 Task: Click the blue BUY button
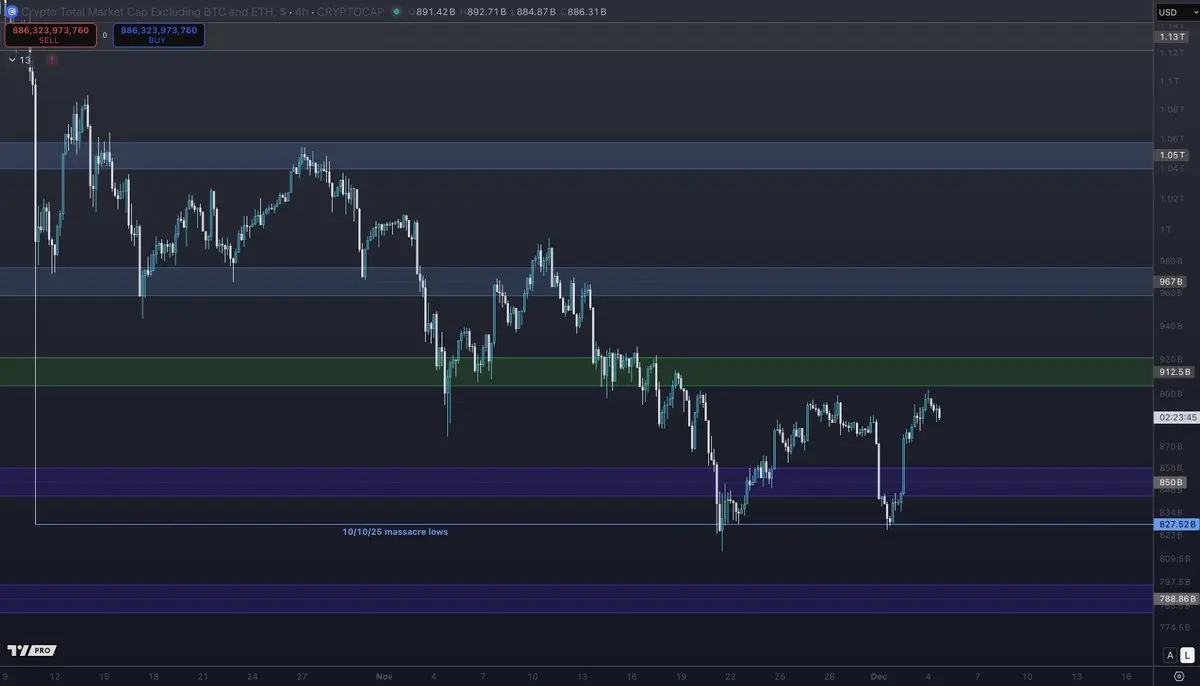pos(159,35)
